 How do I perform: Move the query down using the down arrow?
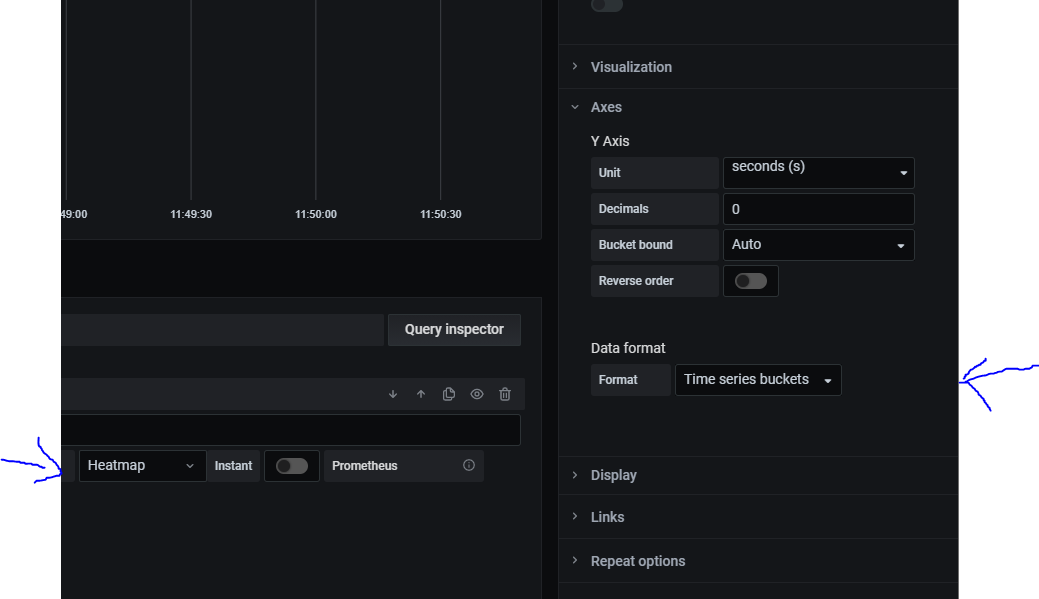coord(393,394)
